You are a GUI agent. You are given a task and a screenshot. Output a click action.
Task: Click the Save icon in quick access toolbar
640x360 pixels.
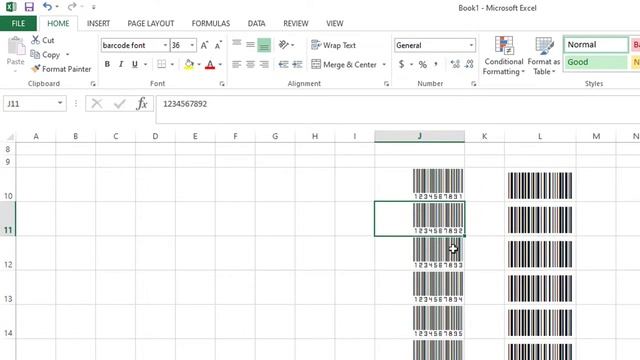(x=29, y=7)
